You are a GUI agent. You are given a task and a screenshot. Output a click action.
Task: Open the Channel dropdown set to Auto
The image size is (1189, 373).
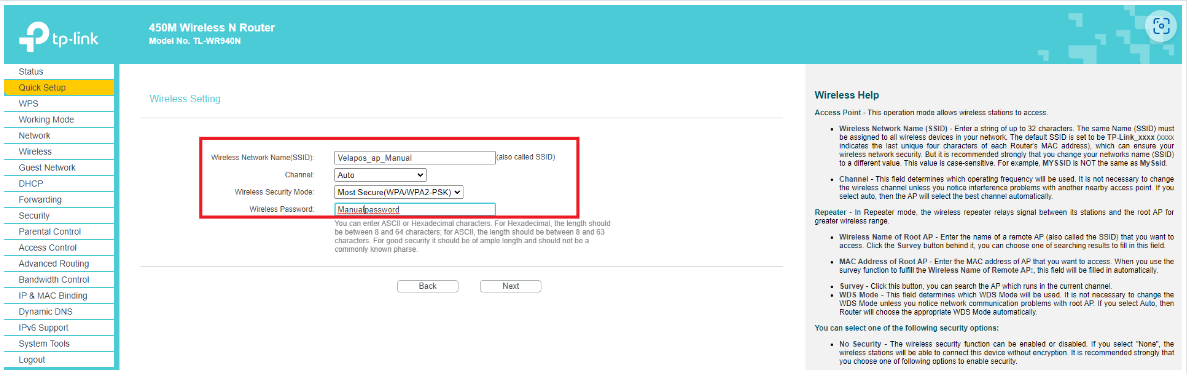coord(380,175)
